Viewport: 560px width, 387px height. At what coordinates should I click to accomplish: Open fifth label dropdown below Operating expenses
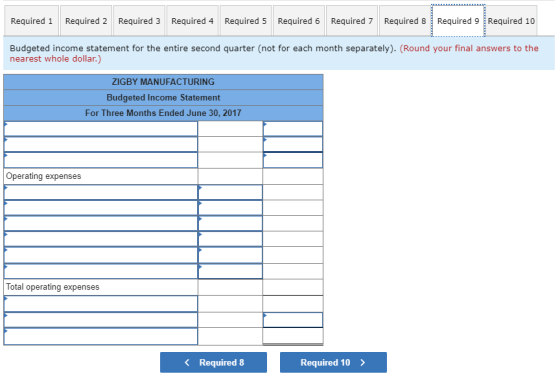101,255
